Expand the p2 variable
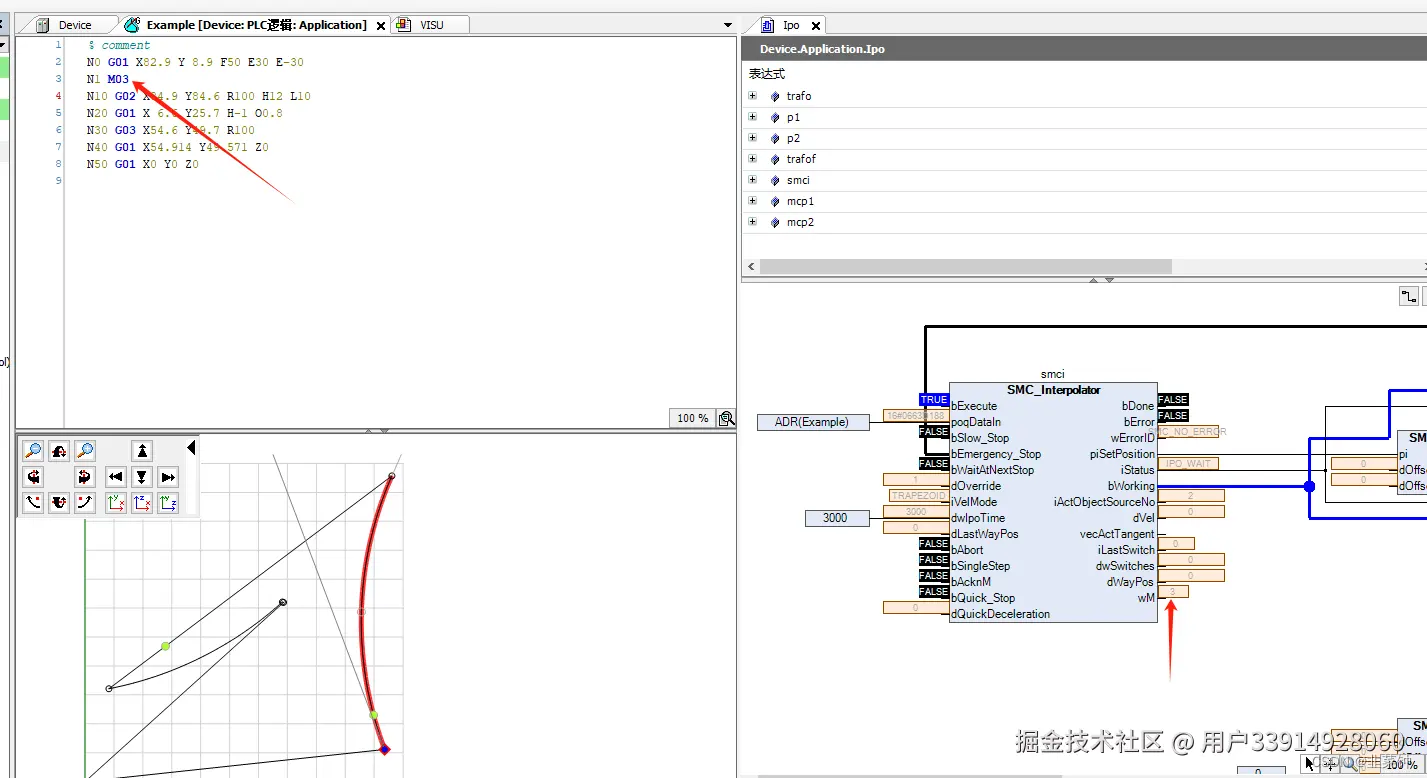 (752, 138)
